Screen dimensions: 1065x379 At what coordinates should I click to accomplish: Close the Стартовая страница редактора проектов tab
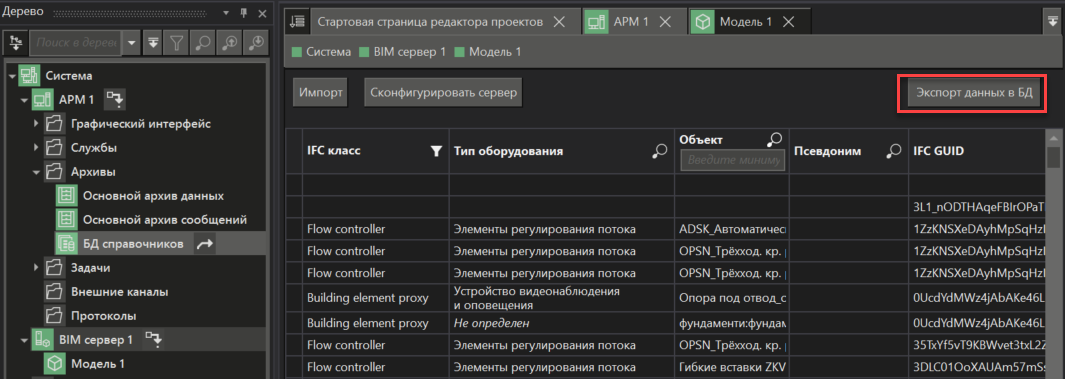click(x=559, y=22)
